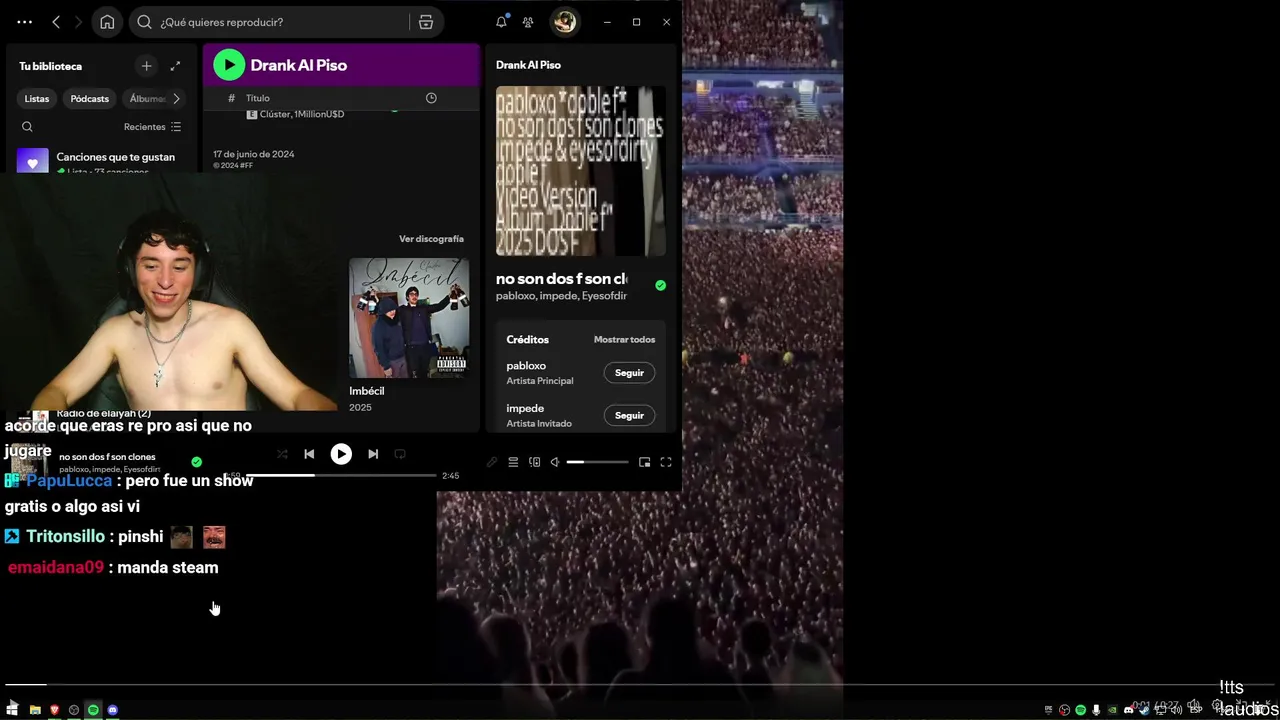Search within Tu biblioteca
The height and width of the screenshot is (720, 1280).
coord(27,127)
